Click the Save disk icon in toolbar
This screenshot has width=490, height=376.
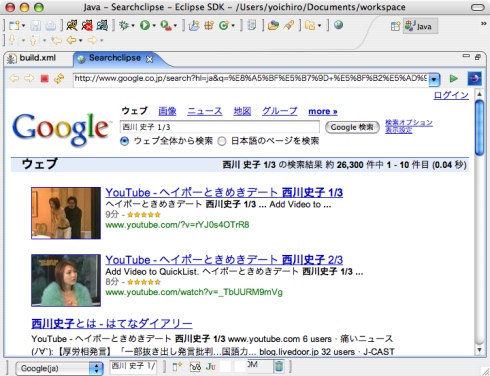click(36, 26)
